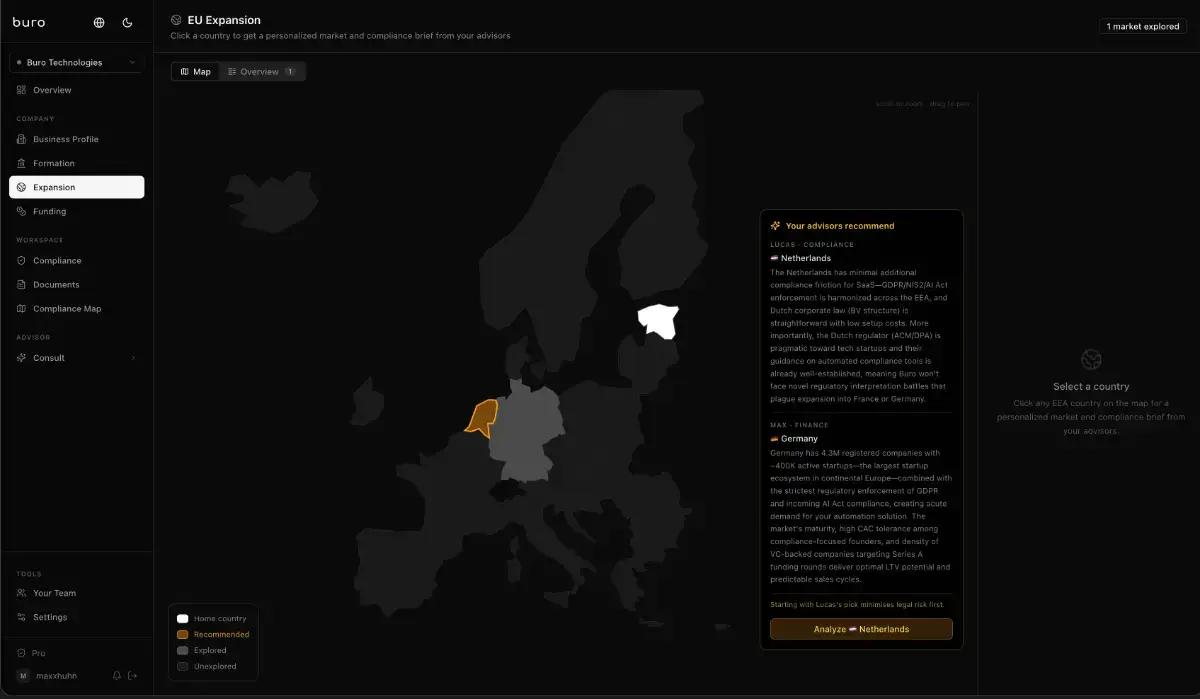The image size is (1200, 699).
Task: Click the "EU Expansion" page title
Action: click(224, 20)
